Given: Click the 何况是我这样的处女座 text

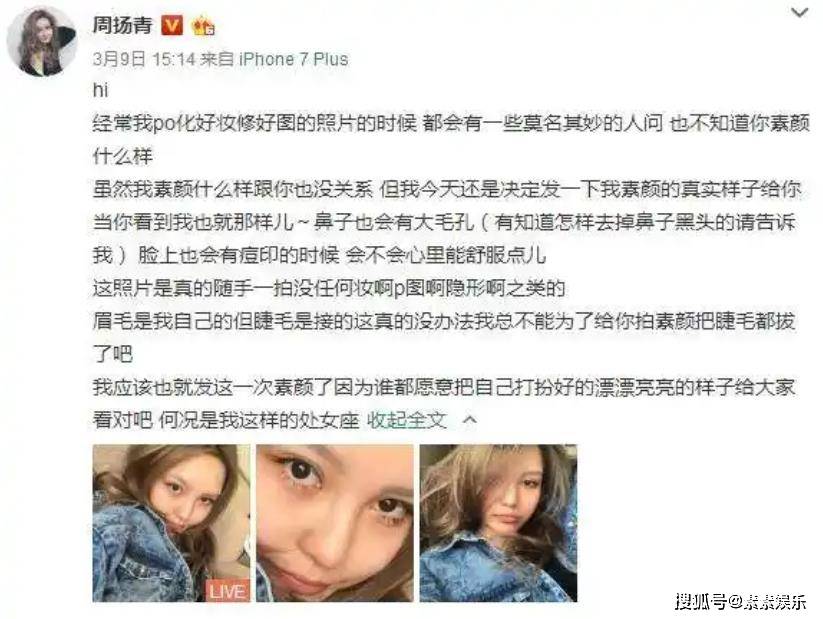Looking at the screenshot, I should (259, 420).
